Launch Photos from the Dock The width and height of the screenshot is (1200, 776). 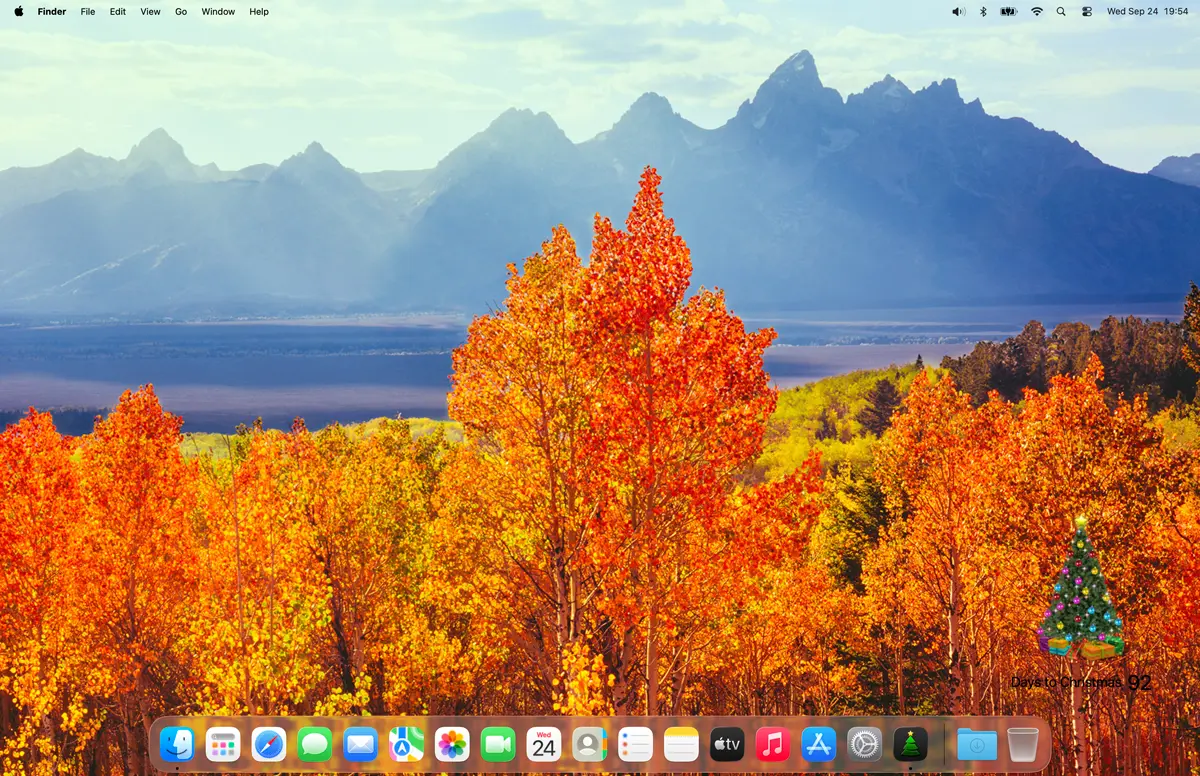click(x=452, y=744)
